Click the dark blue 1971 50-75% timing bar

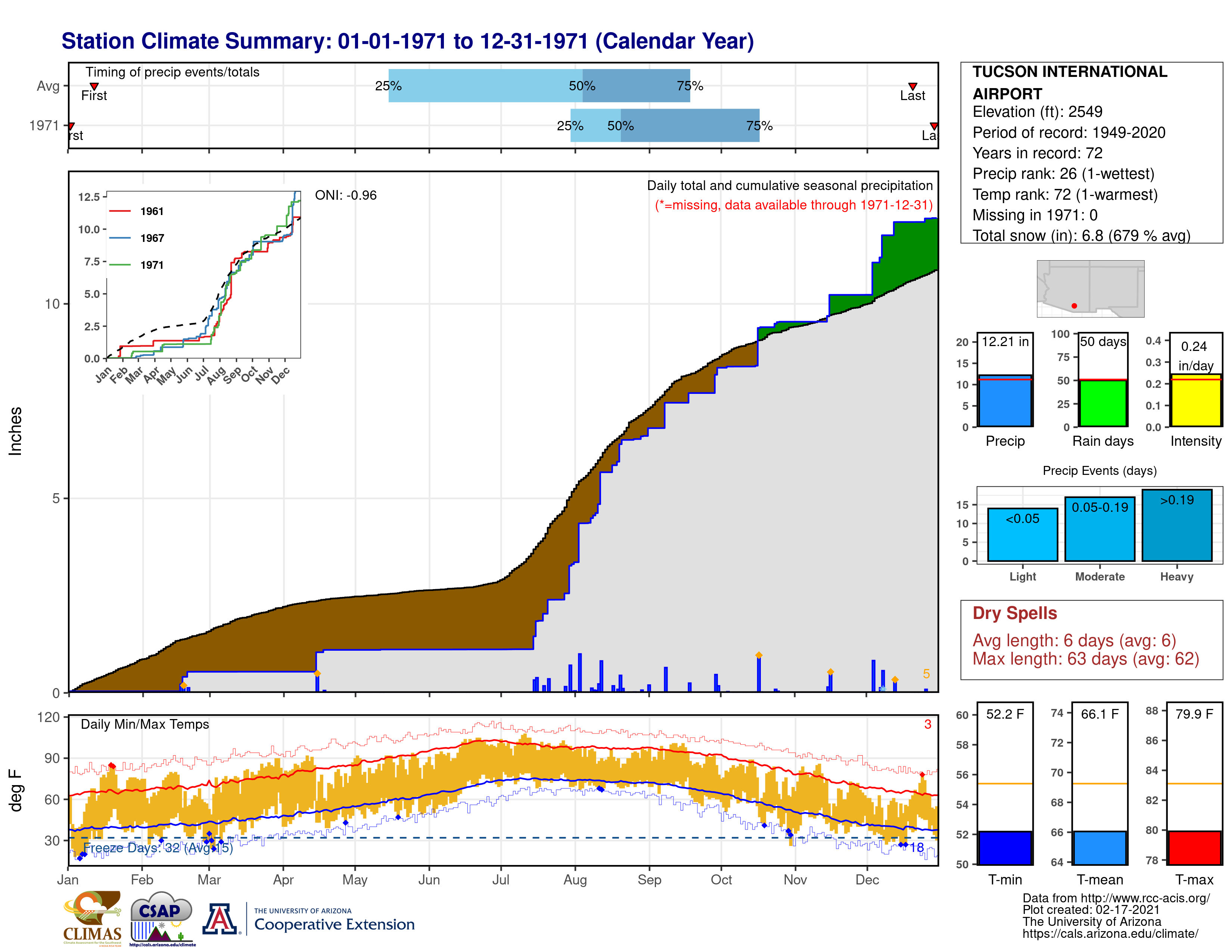click(690, 125)
